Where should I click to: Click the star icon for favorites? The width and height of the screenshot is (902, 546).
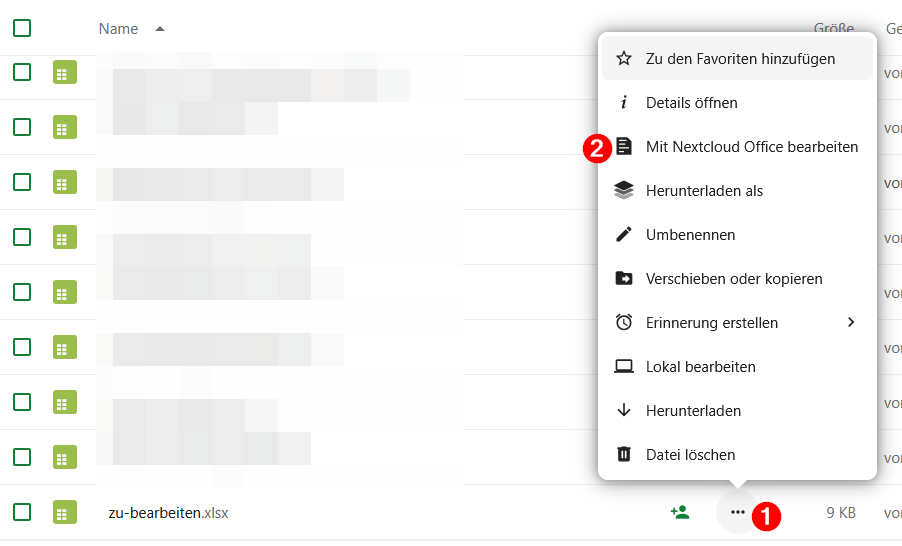click(x=624, y=59)
